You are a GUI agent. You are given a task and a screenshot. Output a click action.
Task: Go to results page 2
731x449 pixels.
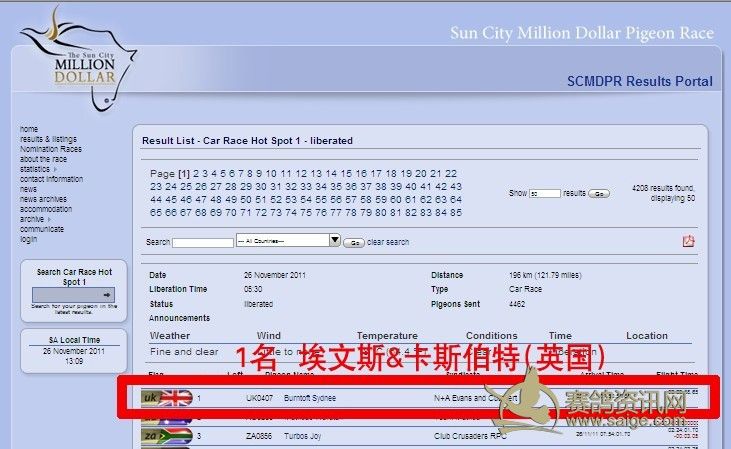point(196,173)
